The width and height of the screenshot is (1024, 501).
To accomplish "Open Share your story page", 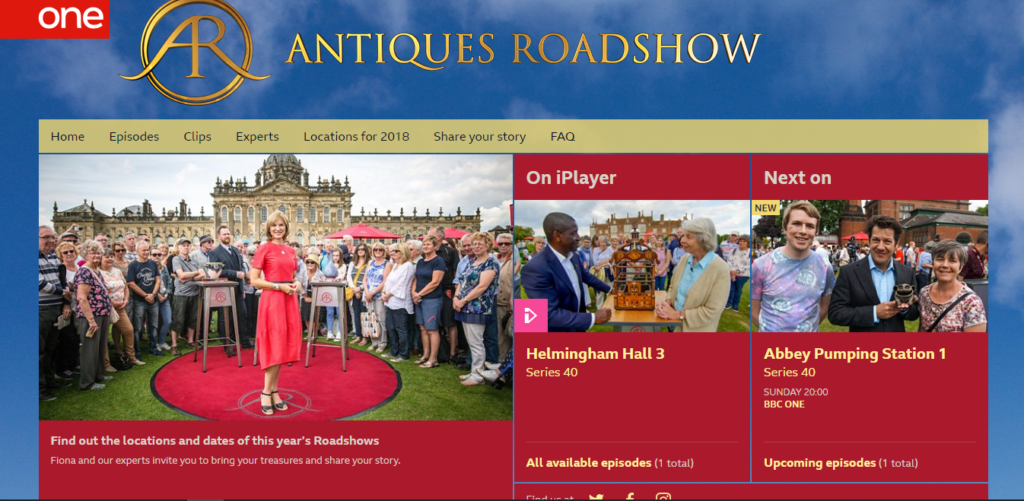I will point(479,137).
